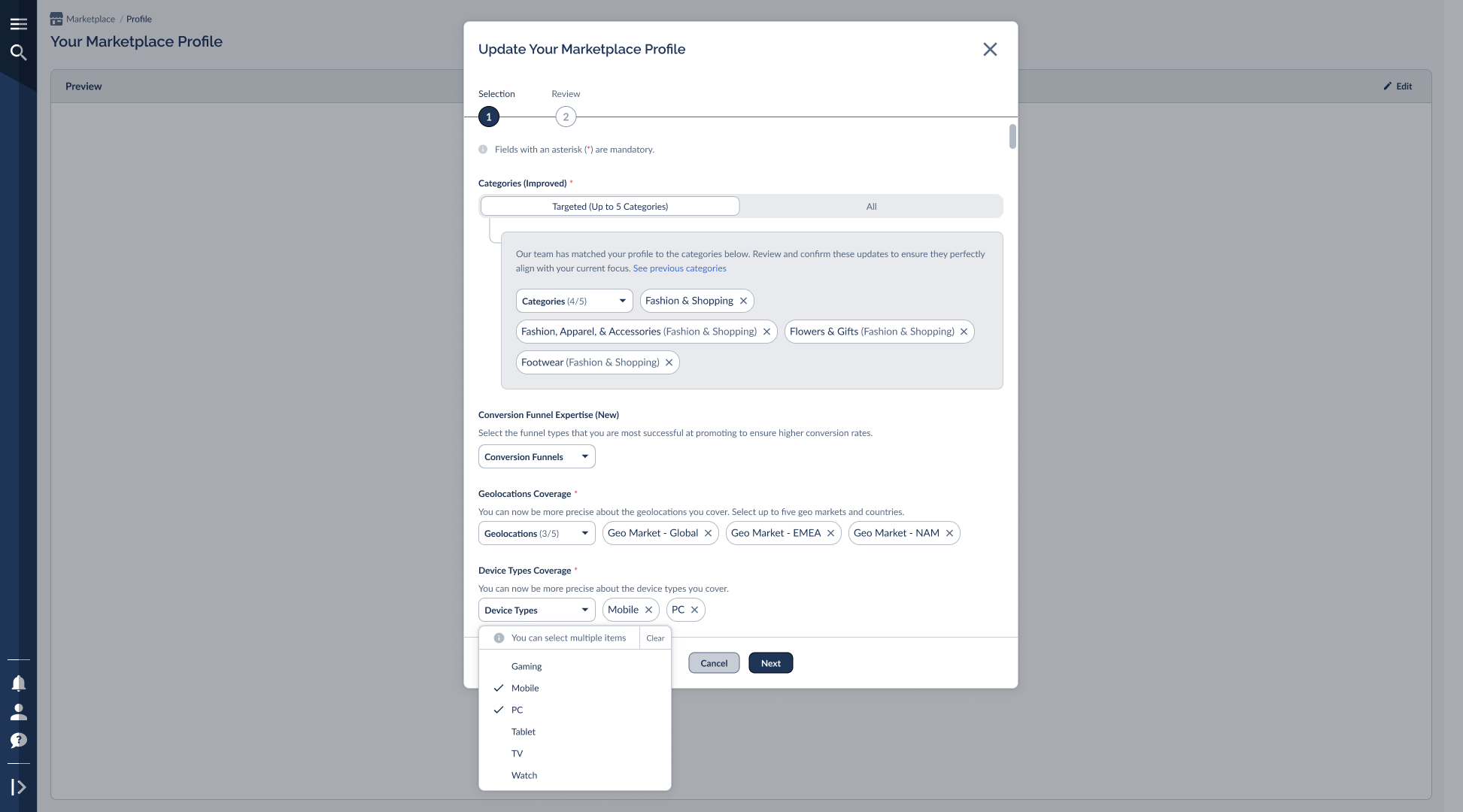Click the Next button
The height and width of the screenshot is (812, 1463).
pos(770,662)
